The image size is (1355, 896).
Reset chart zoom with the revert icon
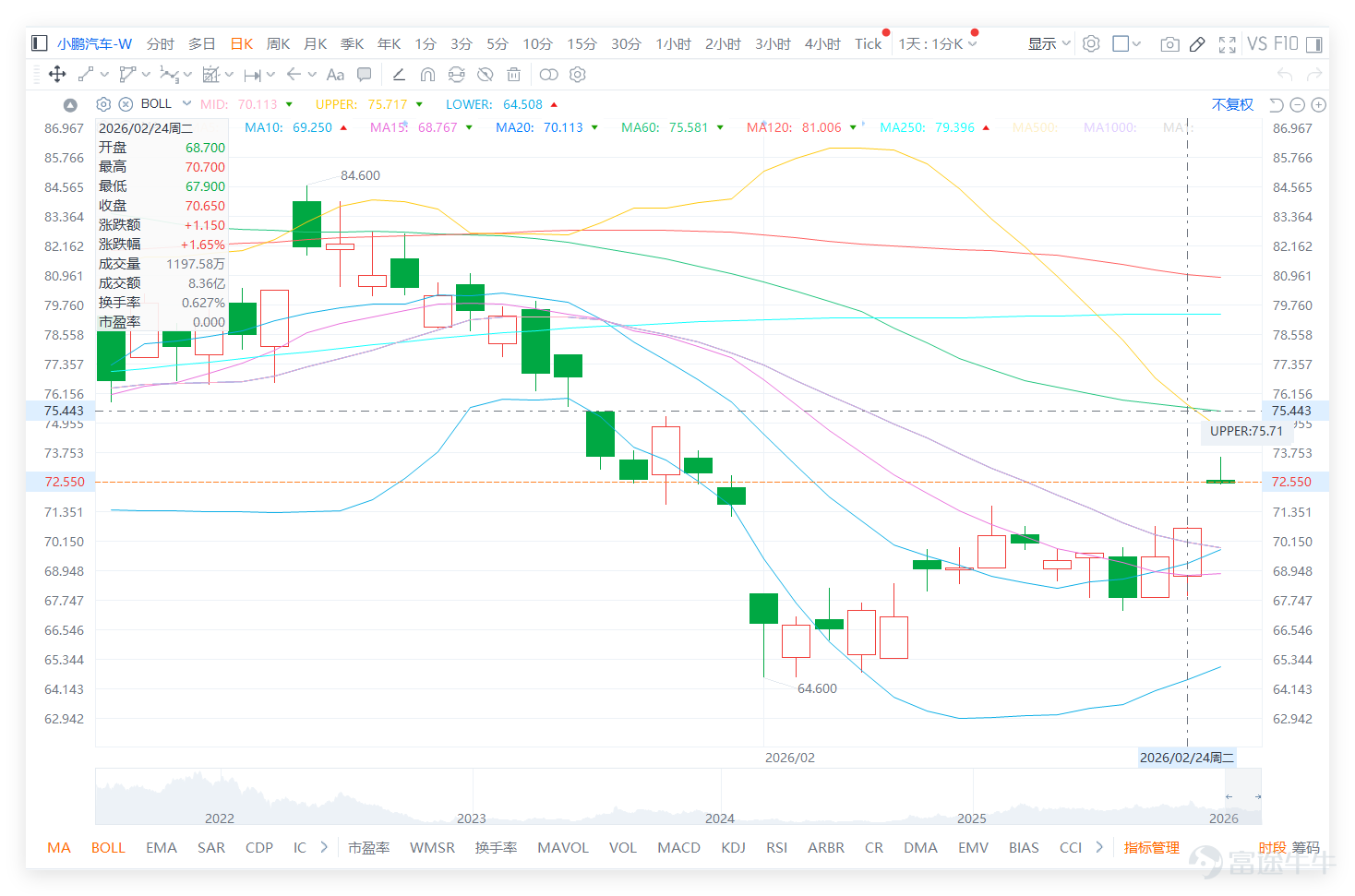coord(1277,104)
